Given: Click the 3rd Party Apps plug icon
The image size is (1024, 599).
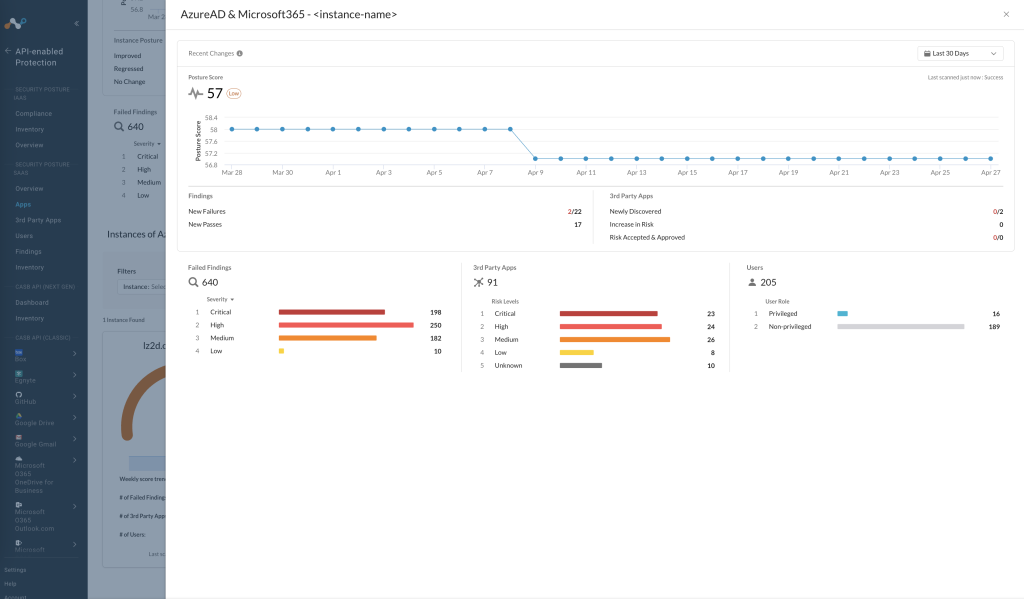Looking at the screenshot, I should click(x=479, y=282).
